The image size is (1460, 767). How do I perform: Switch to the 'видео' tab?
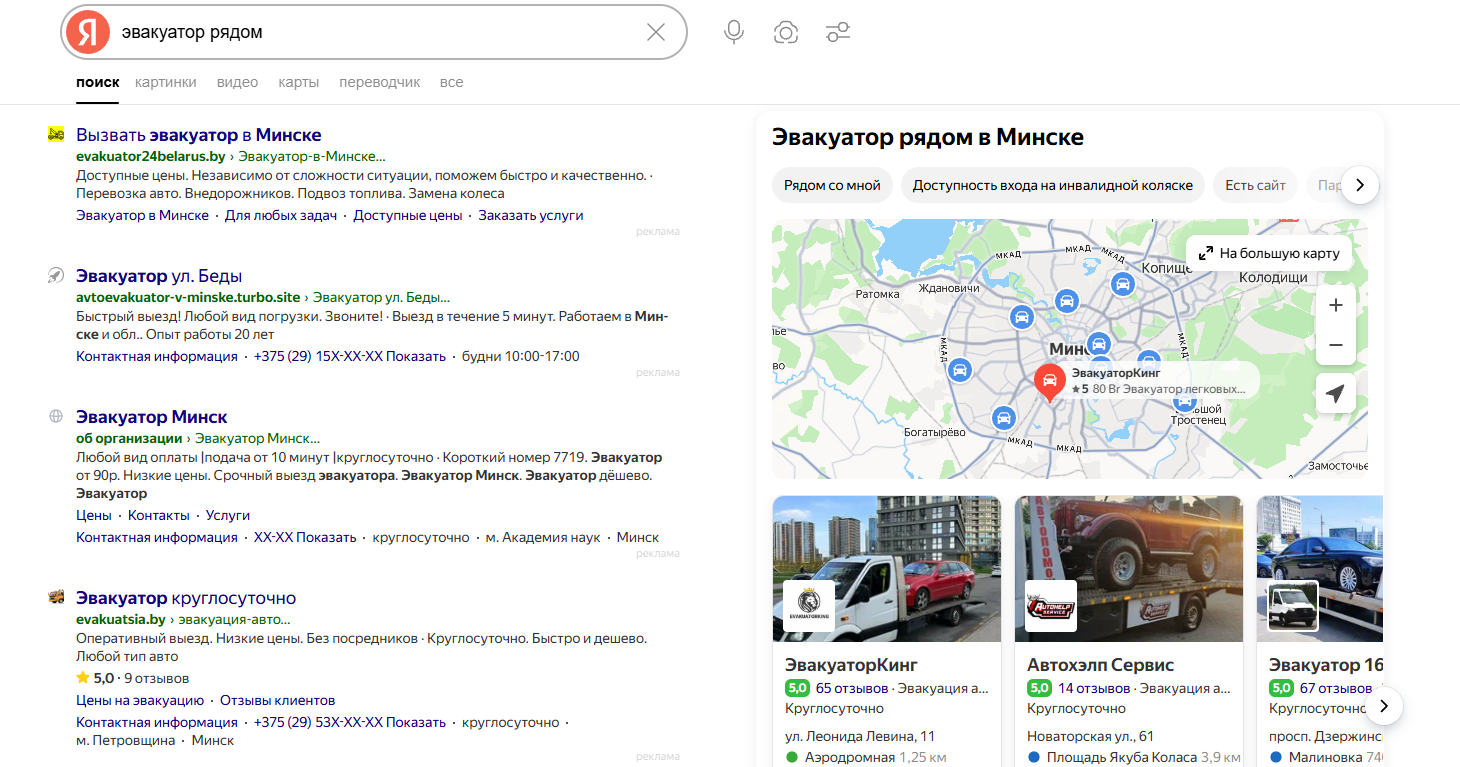tap(237, 82)
